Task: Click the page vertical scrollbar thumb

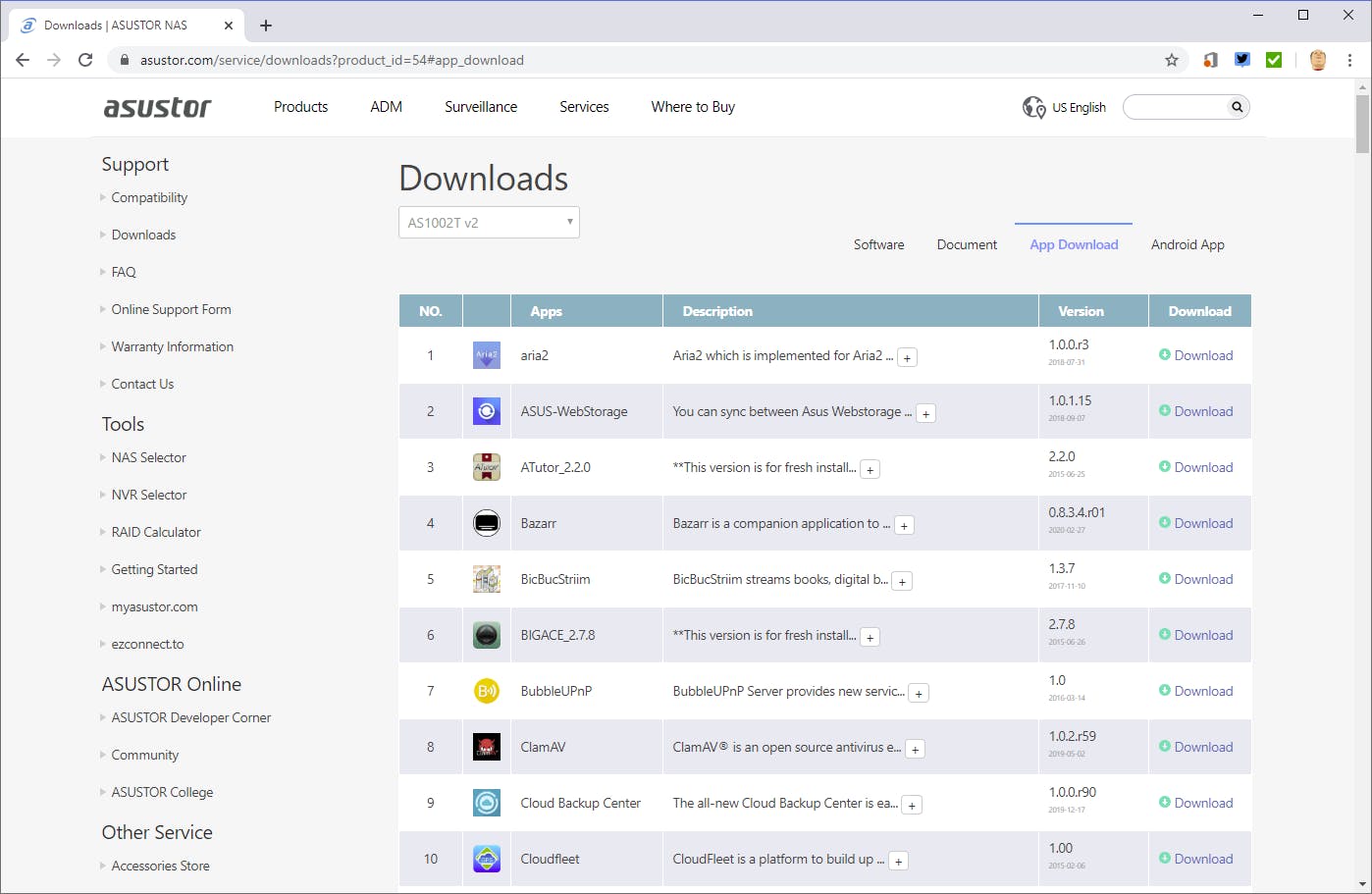Action: pyautogui.click(x=1362, y=125)
